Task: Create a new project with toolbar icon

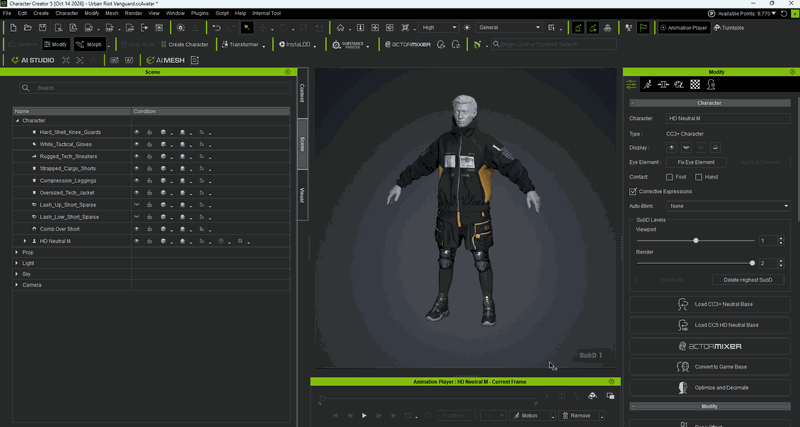Action: (x=13, y=28)
